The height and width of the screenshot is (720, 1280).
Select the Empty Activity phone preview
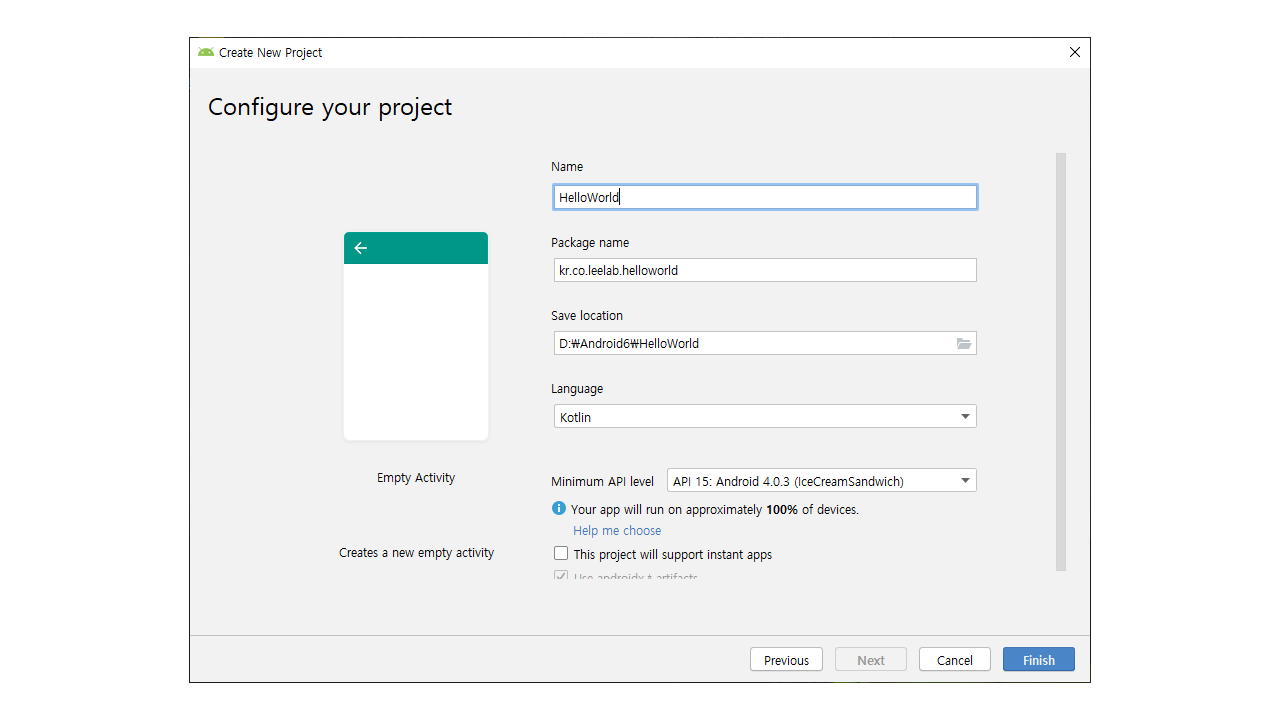pyautogui.click(x=416, y=336)
